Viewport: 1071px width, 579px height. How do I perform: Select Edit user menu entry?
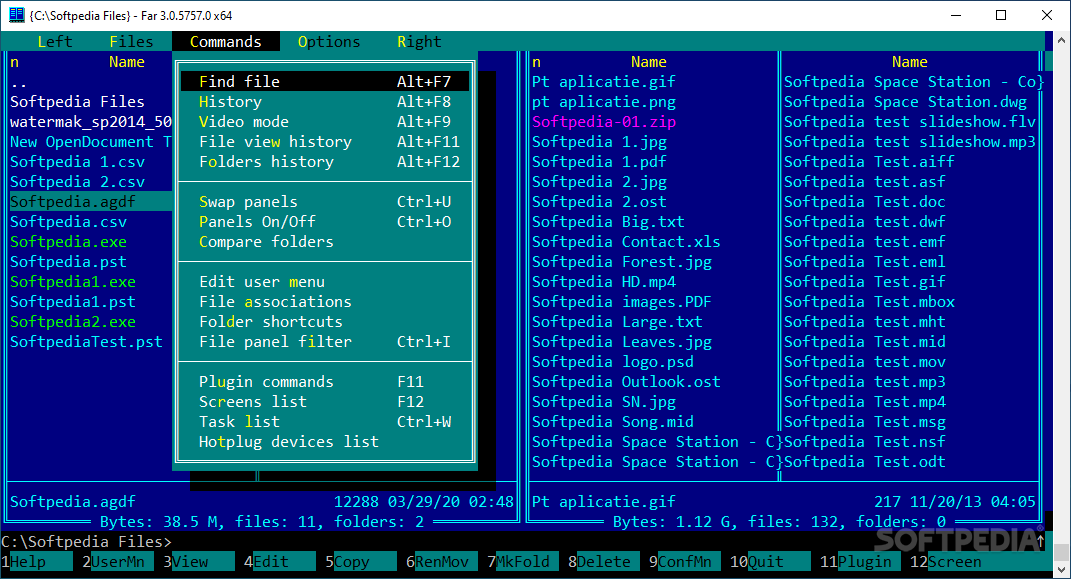tap(325, 281)
